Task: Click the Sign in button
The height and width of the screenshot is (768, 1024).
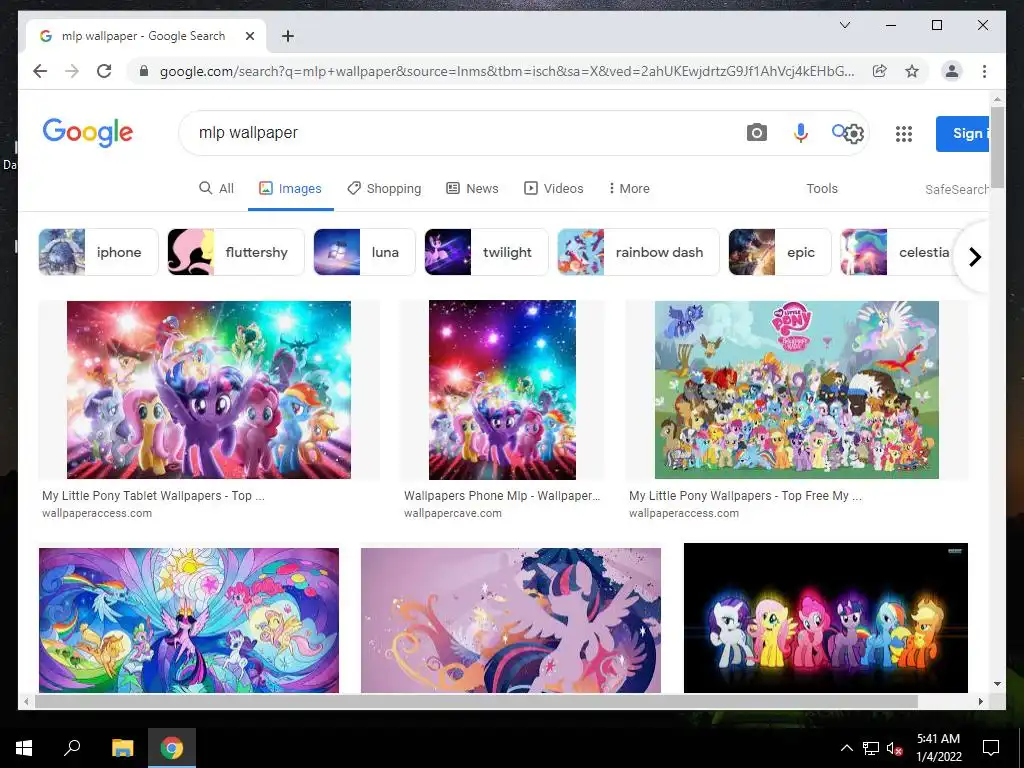Action: point(963,134)
